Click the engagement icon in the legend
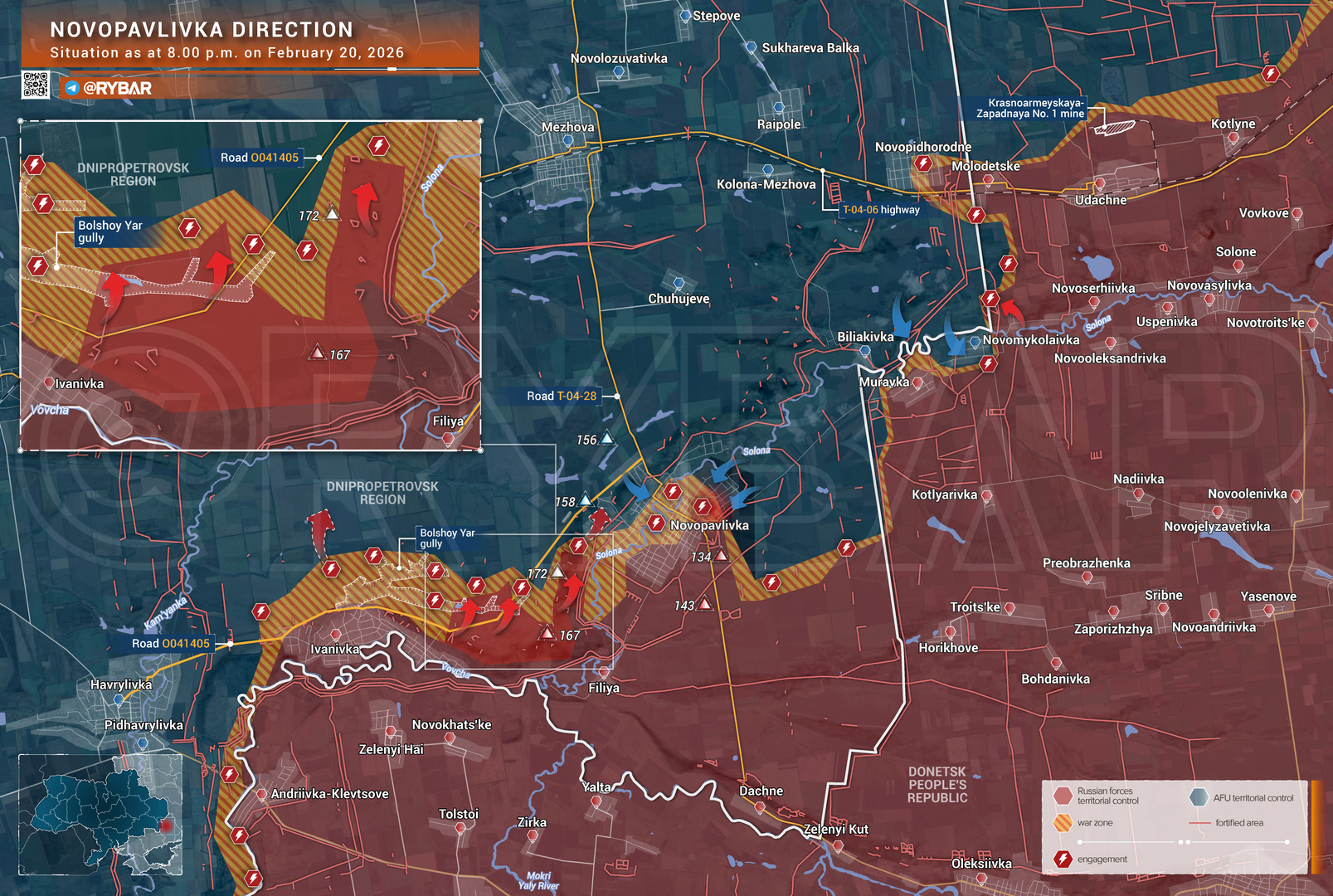This screenshot has height=896, width=1333. (1063, 859)
